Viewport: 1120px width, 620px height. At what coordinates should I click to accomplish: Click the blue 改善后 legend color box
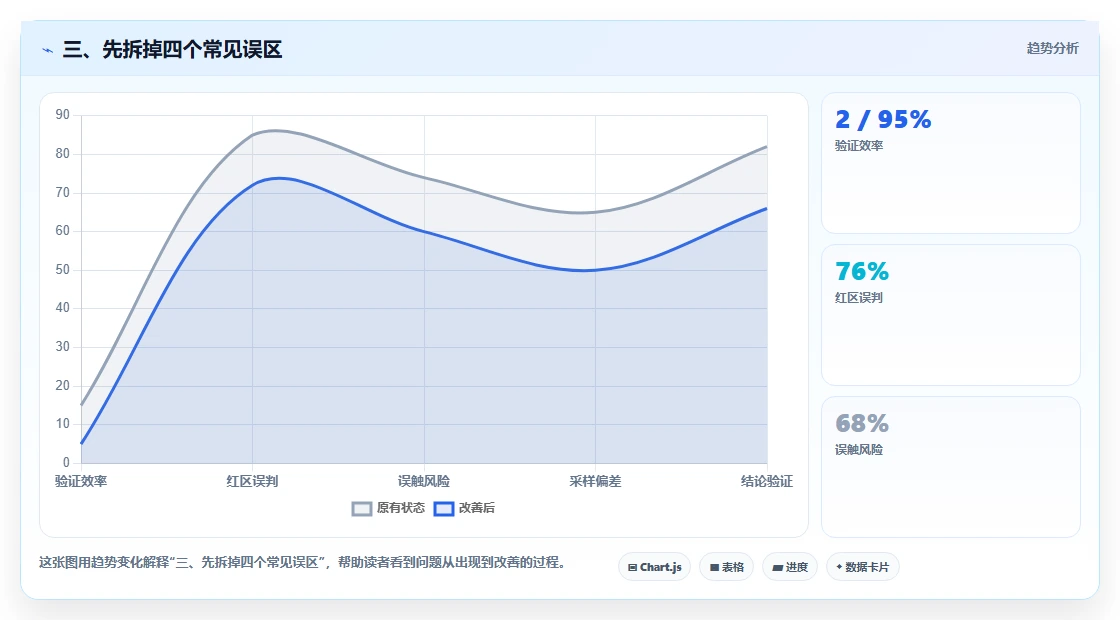pyautogui.click(x=444, y=509)
